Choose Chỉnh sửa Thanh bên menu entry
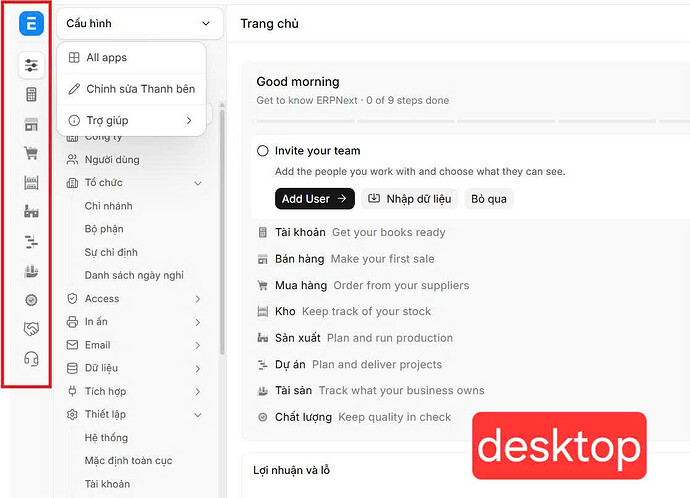690x498 pixels. click(132, 89)
